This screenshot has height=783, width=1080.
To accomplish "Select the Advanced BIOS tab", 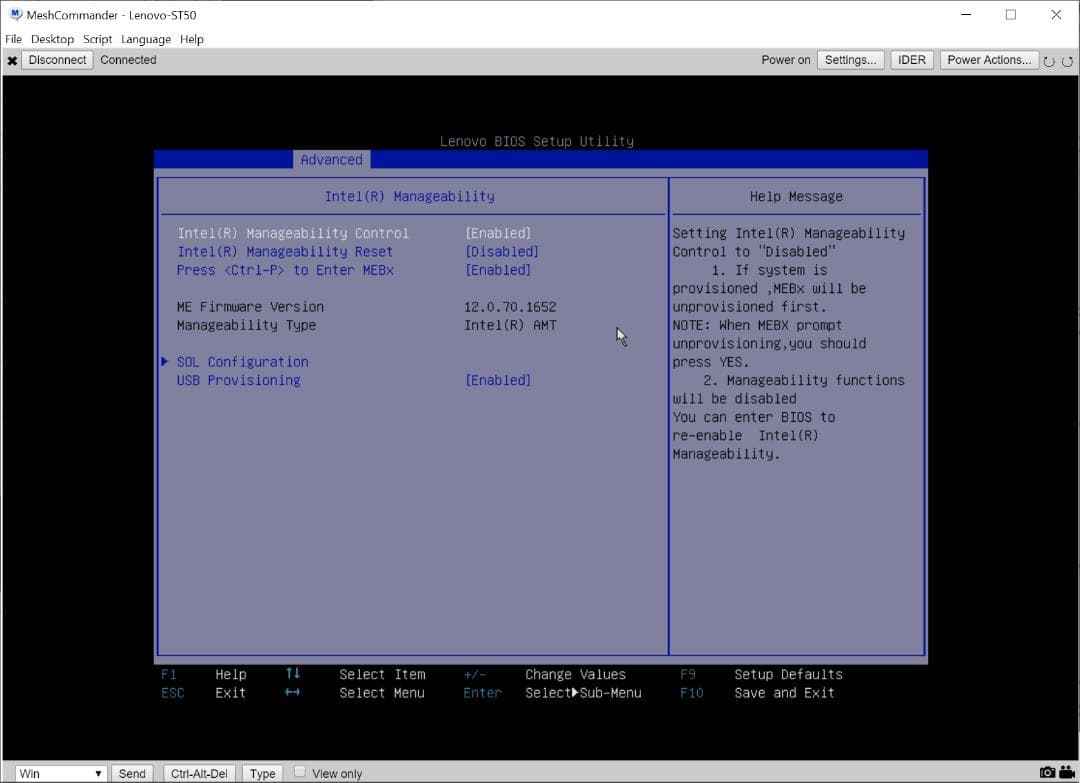I will point(331,159).
